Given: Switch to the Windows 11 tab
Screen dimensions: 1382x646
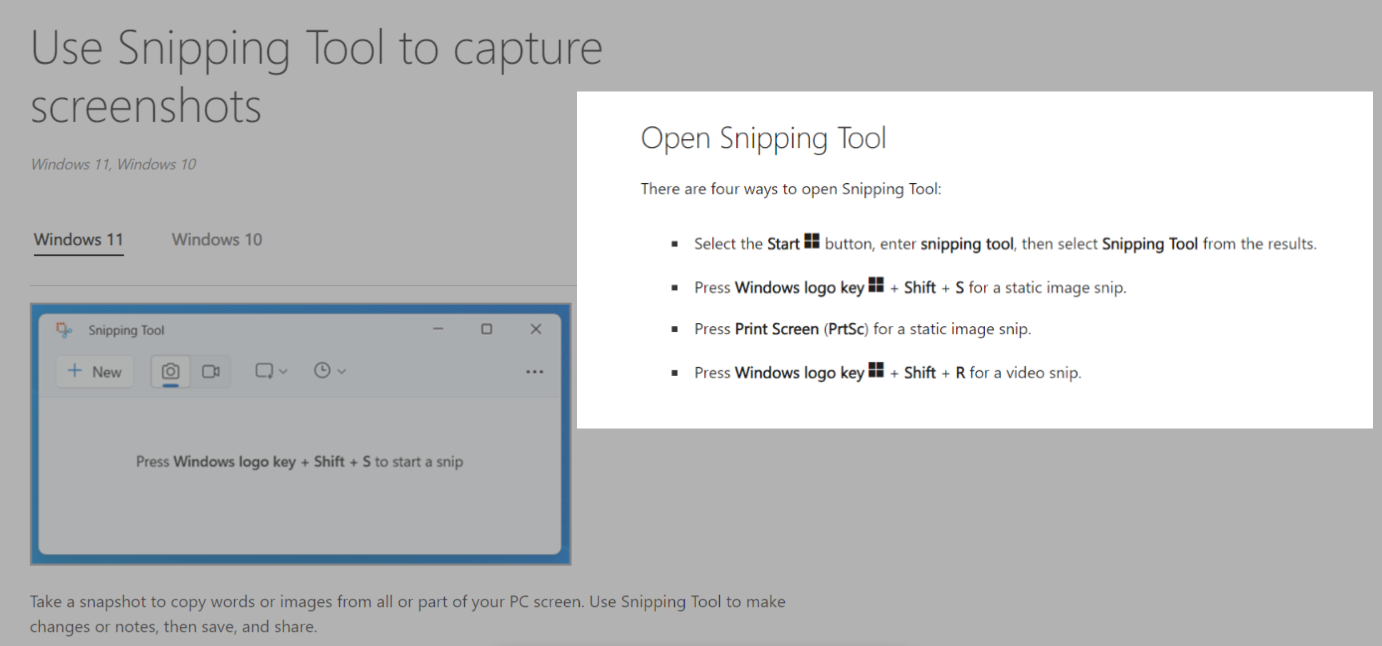Looking at the screenshot, I should pos(79,240).
